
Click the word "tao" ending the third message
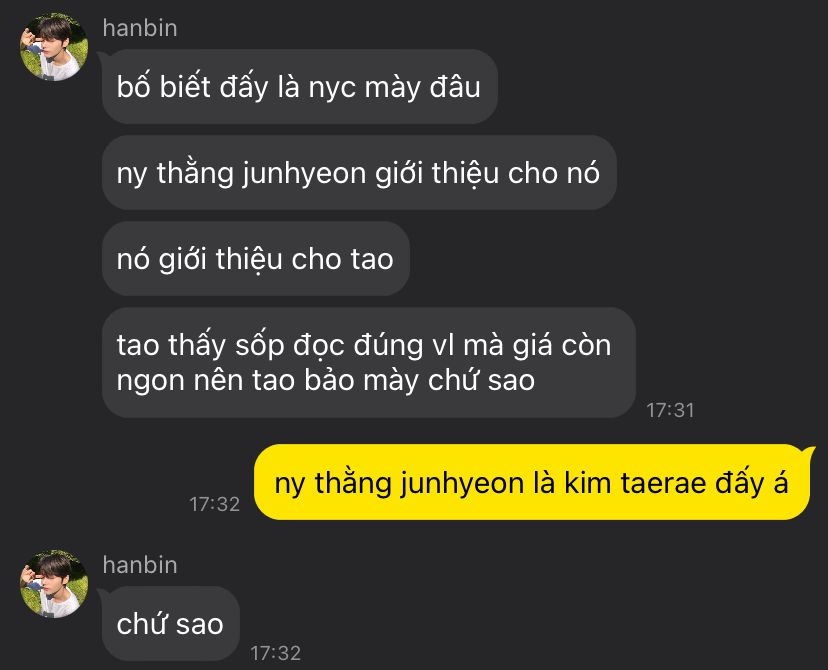tap(372, 260)
